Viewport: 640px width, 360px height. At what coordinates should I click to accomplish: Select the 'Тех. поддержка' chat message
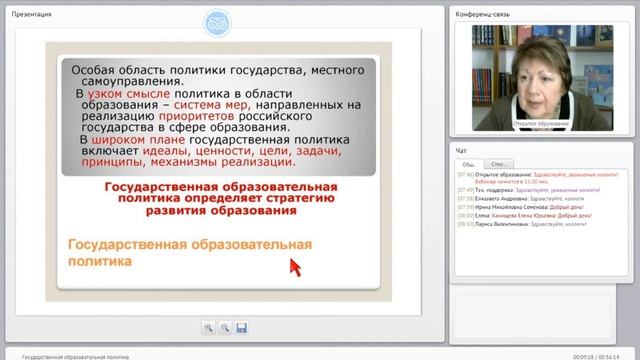coord(529,190)
